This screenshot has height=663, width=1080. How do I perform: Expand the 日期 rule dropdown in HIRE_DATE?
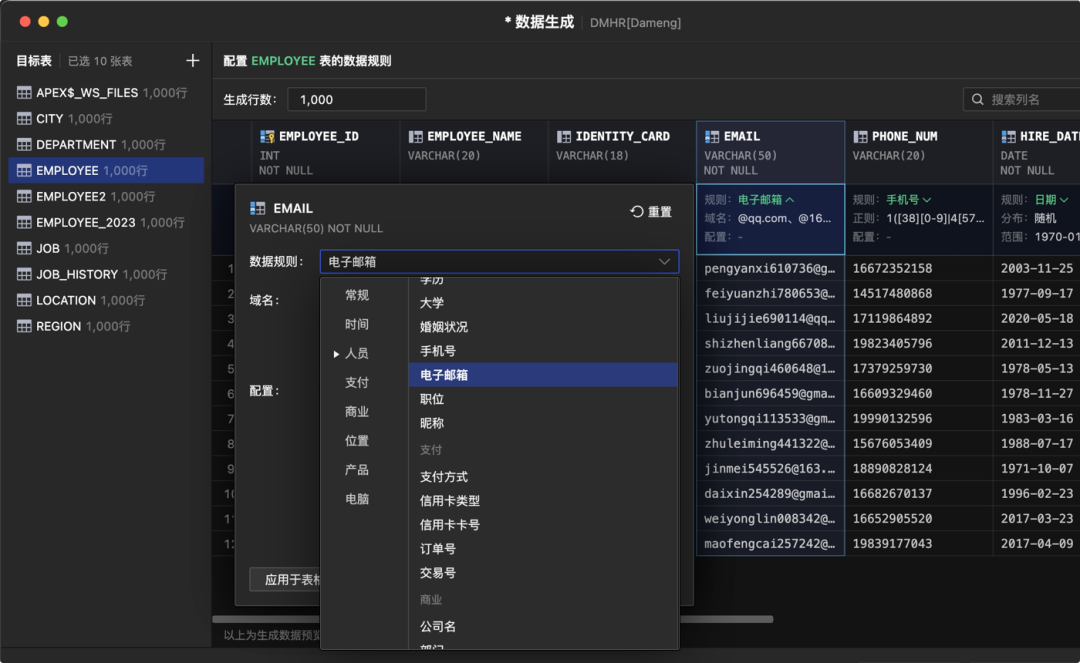click(1064, 200)
